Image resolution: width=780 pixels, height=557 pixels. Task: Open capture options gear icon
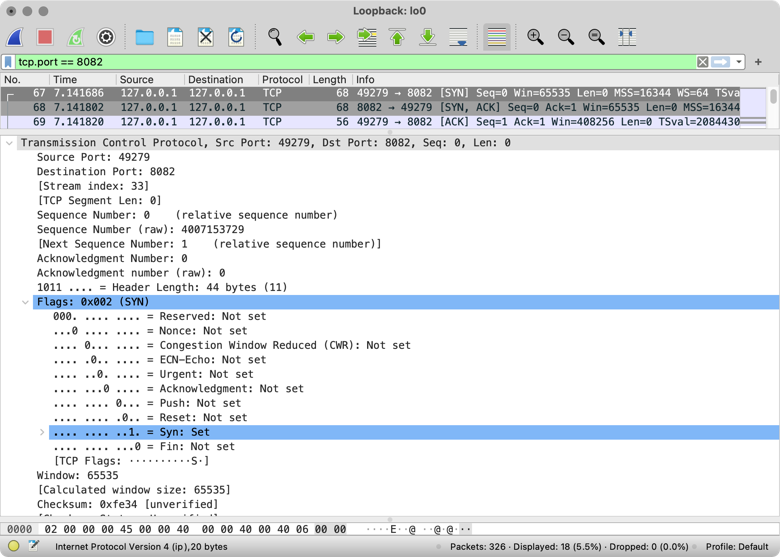[x=106, y=37]
